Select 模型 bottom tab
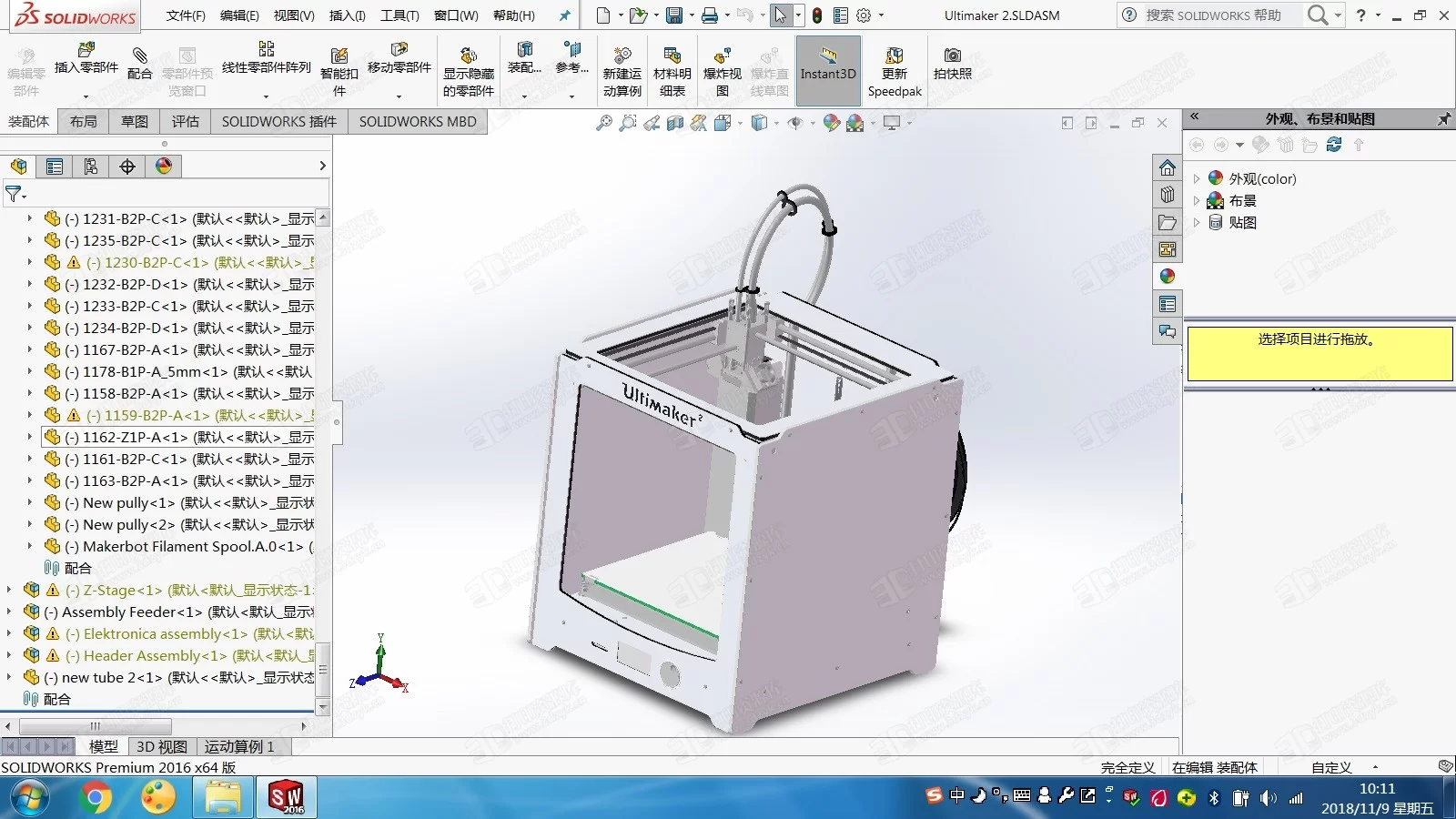The width and height of the screenshot is (1456, 819). 103,747
